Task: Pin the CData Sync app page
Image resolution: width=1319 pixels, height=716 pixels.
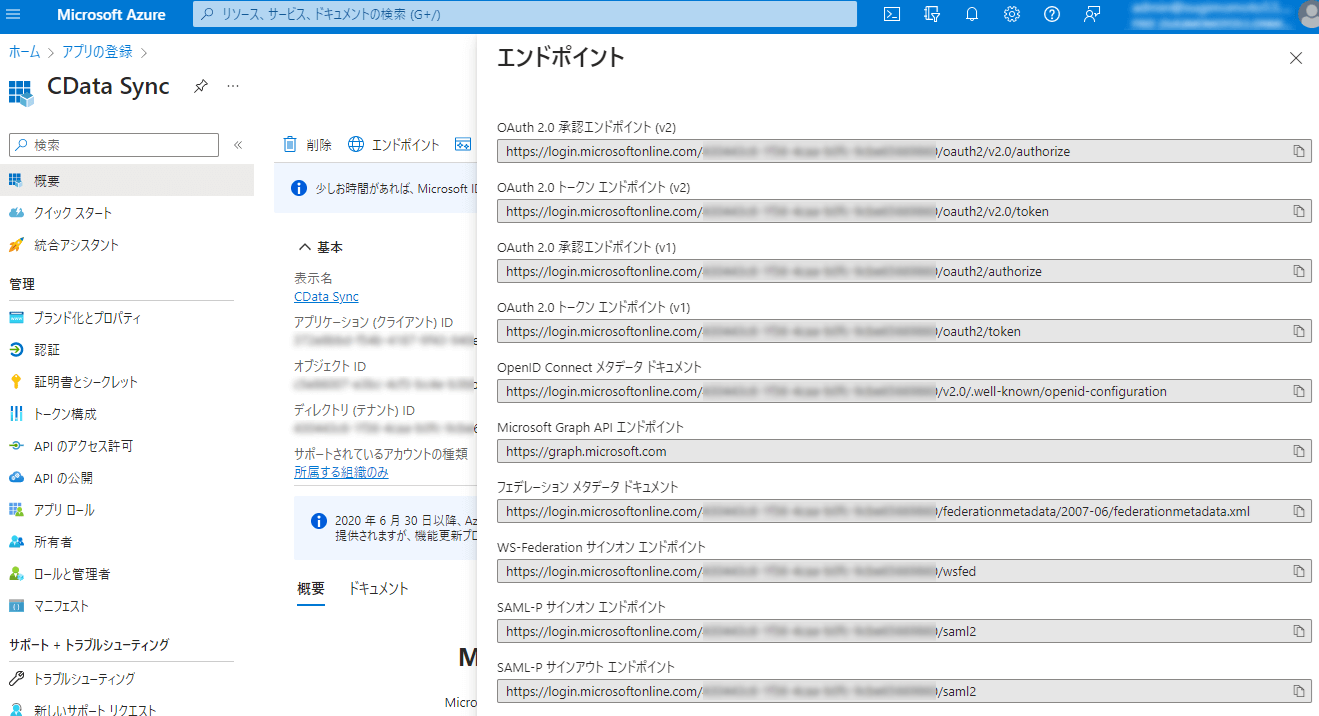Action: (x=200, y=86)
